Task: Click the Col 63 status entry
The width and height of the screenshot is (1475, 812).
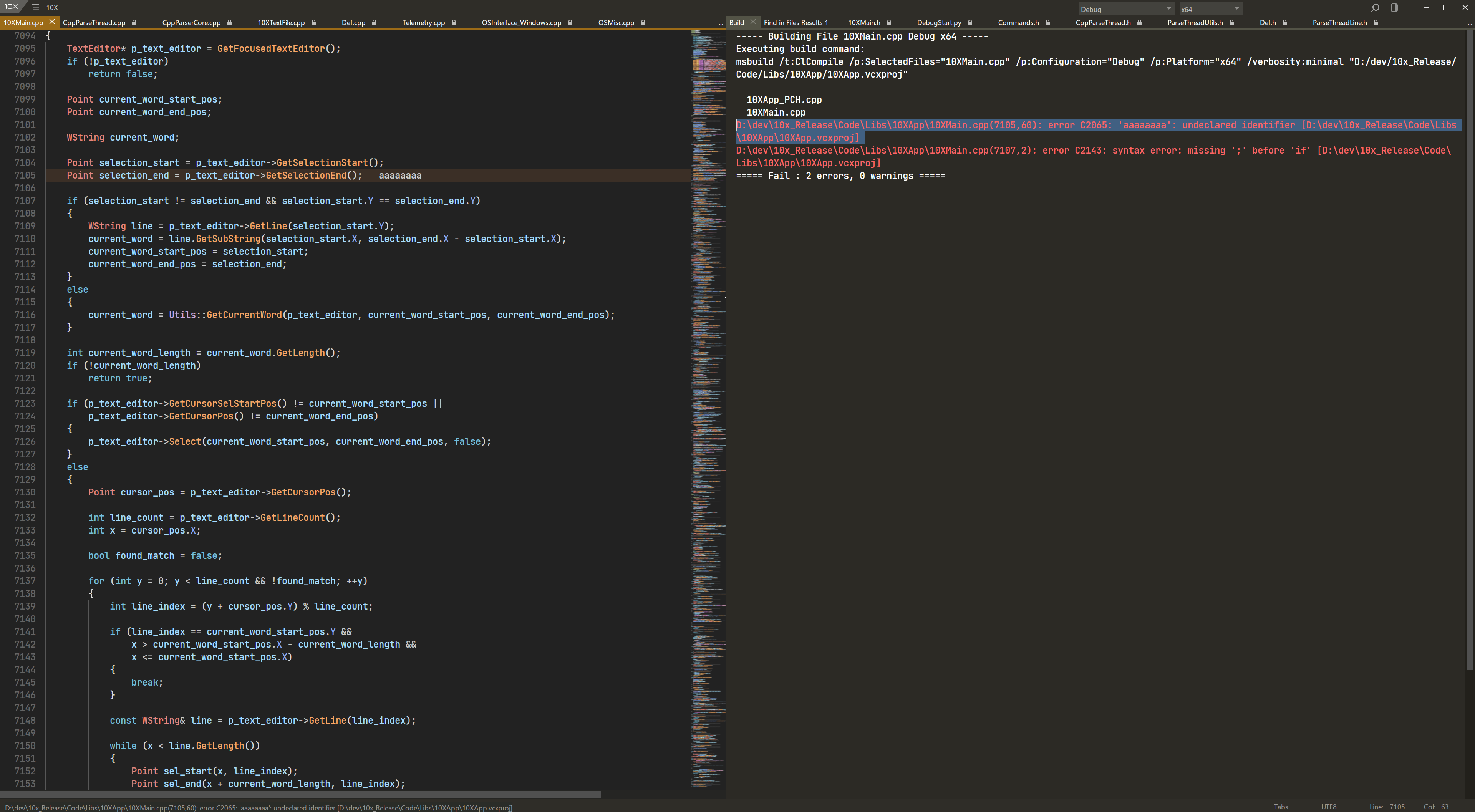Action: coord(1436,807)
